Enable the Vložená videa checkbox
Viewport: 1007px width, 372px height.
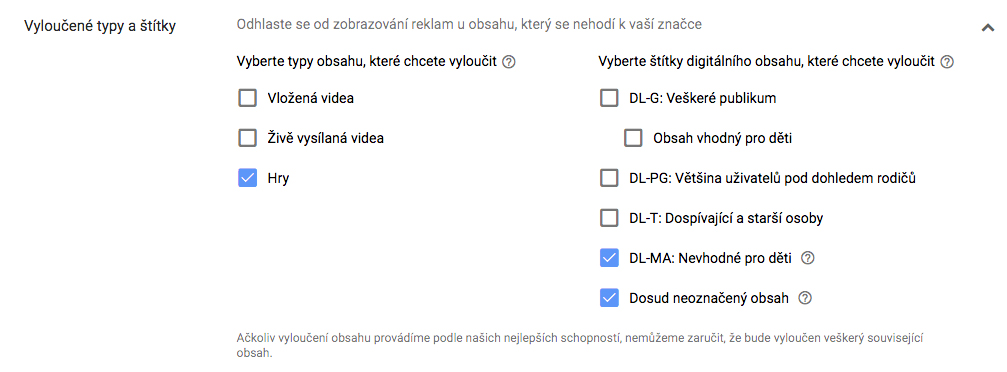click(x=247, y=98)
